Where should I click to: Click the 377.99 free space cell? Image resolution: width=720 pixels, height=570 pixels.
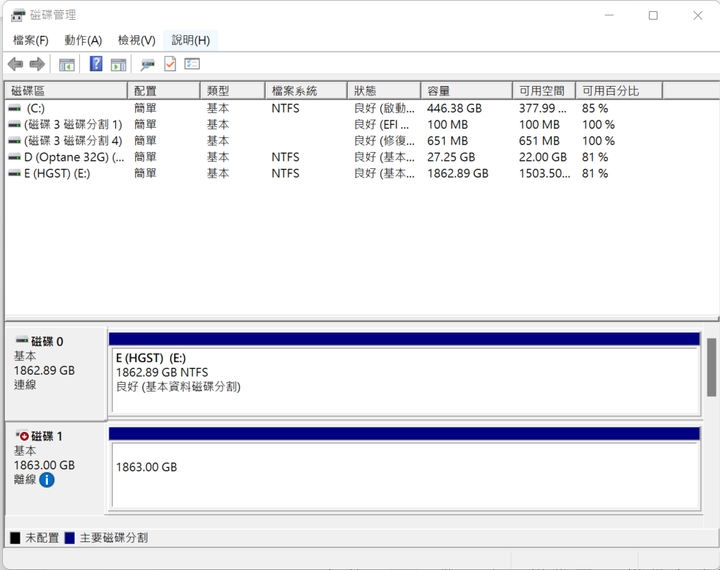coord(543,108)
